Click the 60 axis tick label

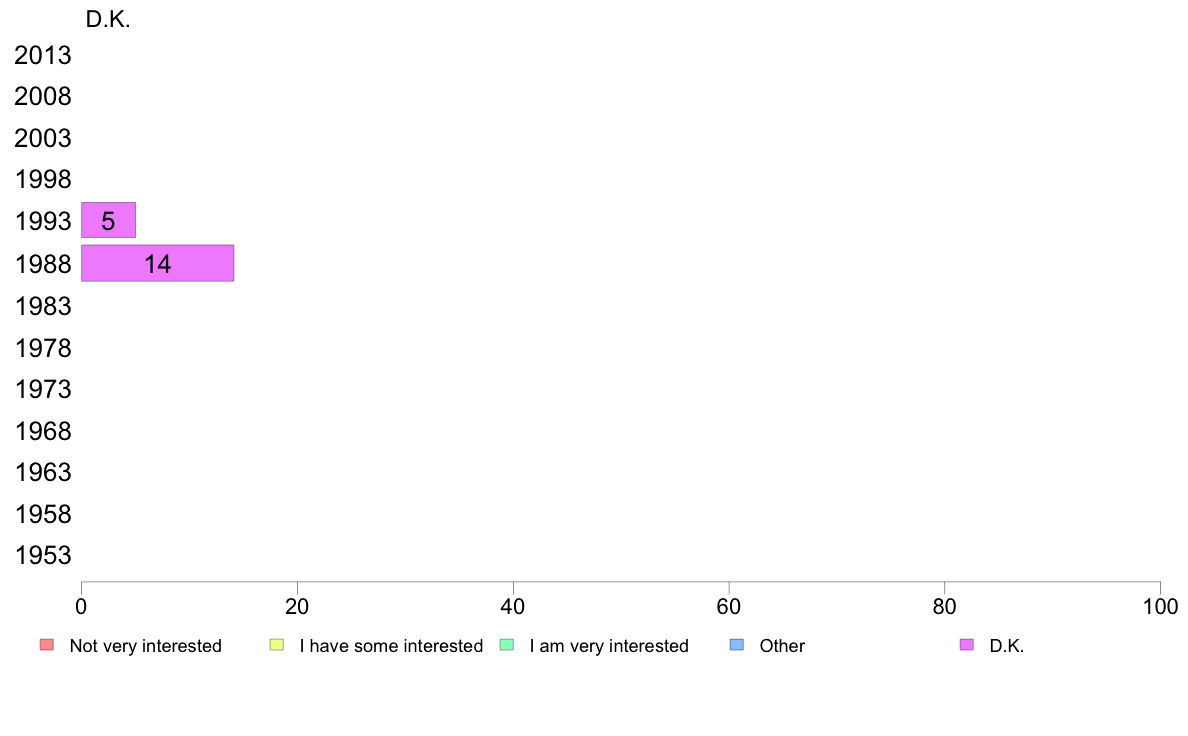(729, 606)
